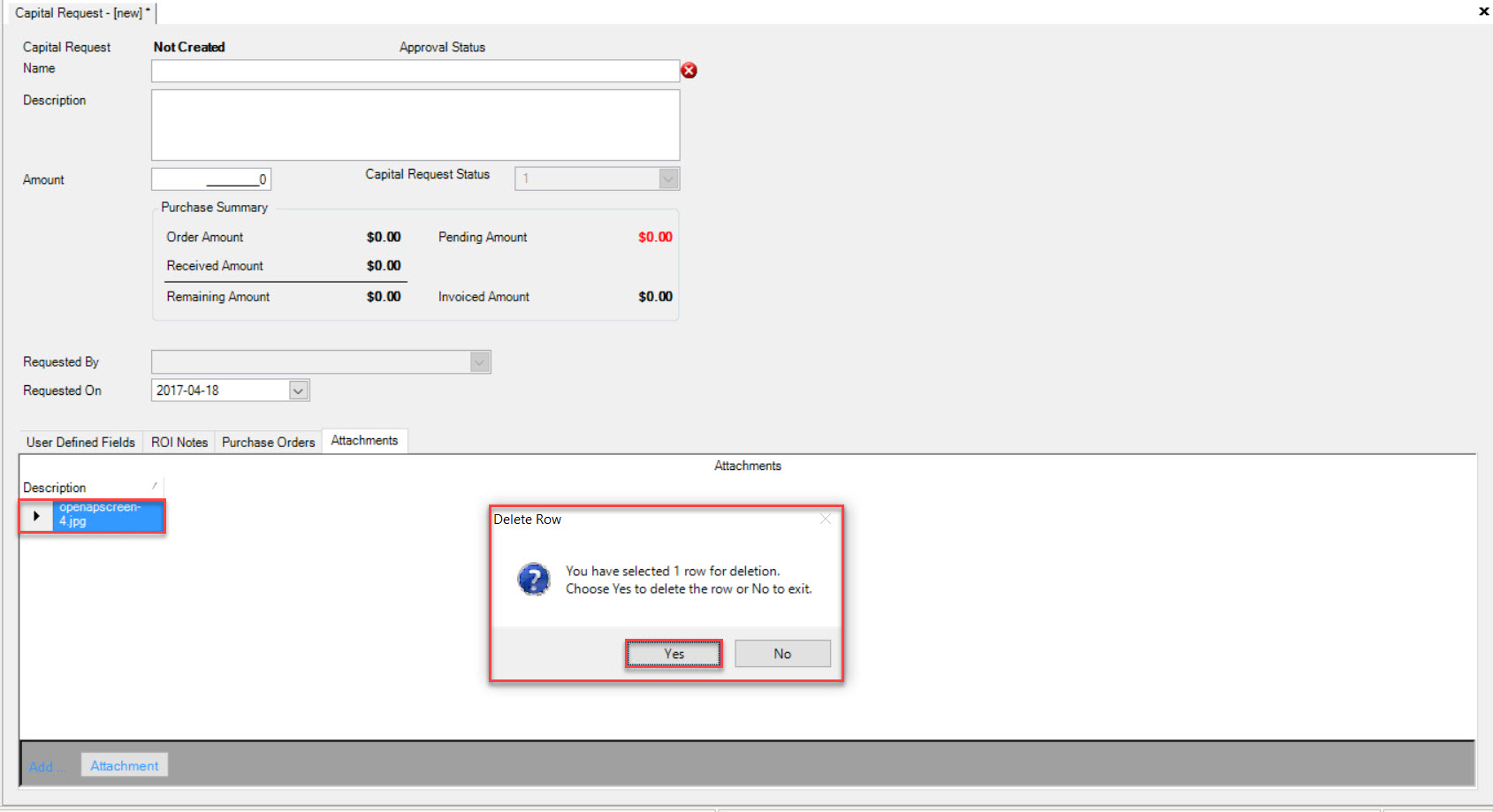
Task: Click the Add link in bottom bar
Action: [46, 767]
